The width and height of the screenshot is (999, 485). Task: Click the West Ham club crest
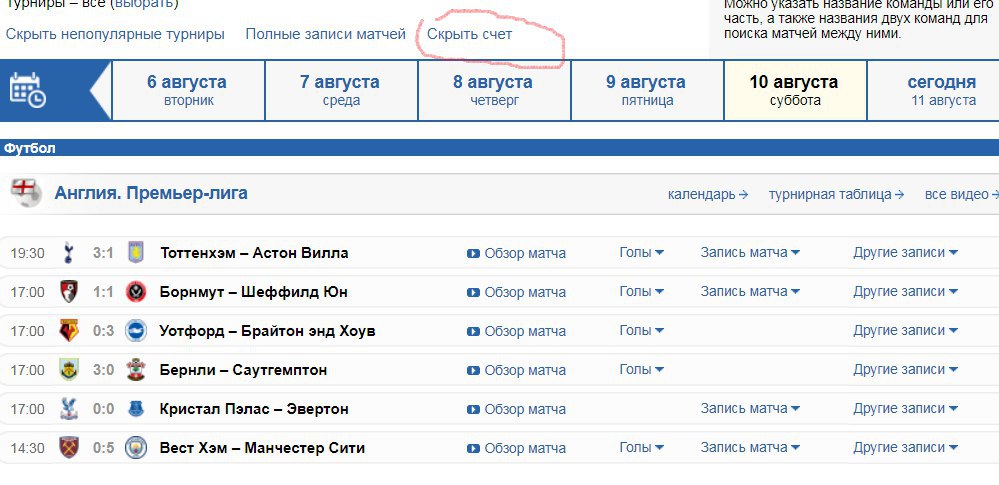pos(69,447)
